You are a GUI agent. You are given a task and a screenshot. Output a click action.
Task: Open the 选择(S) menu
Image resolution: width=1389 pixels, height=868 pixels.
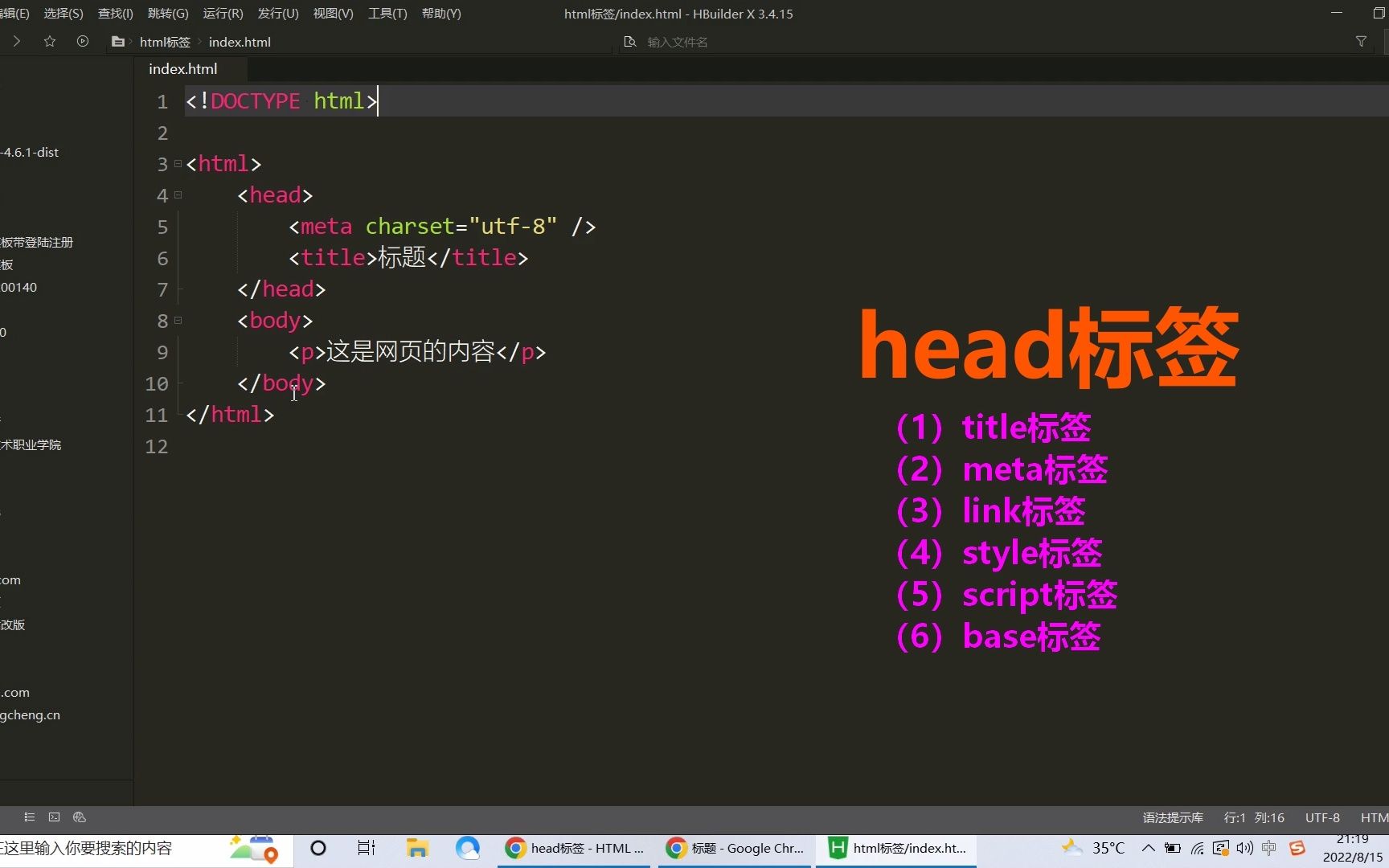tap(64, 14)
